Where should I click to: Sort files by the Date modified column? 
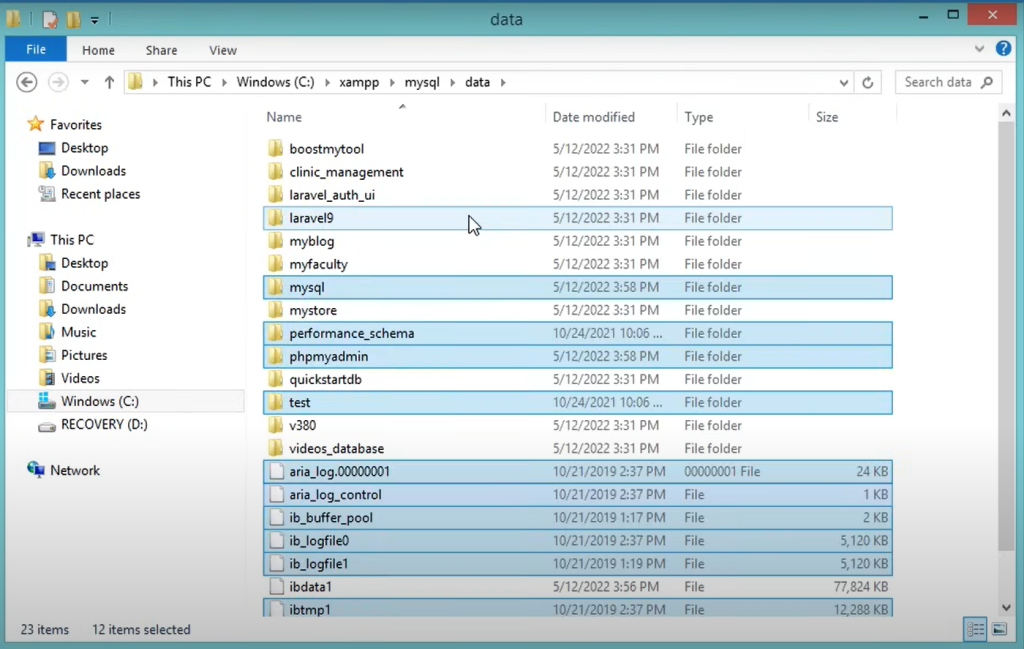(x=596, y=117)
